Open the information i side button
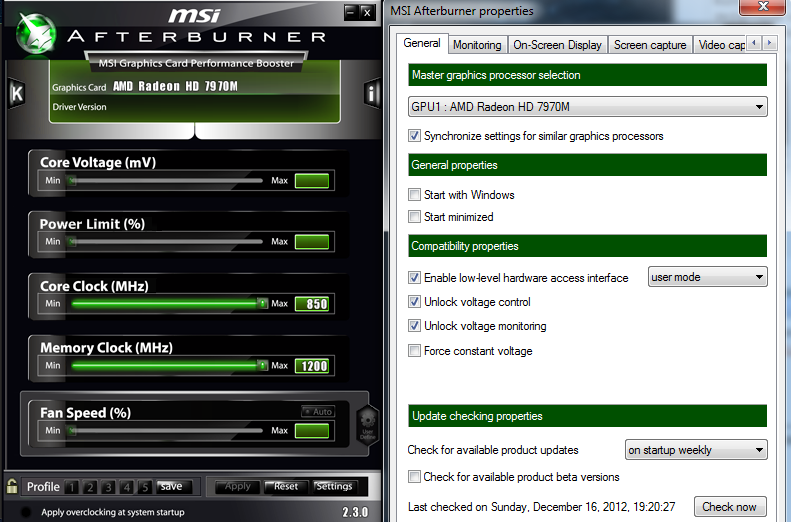 coord(372,93)
